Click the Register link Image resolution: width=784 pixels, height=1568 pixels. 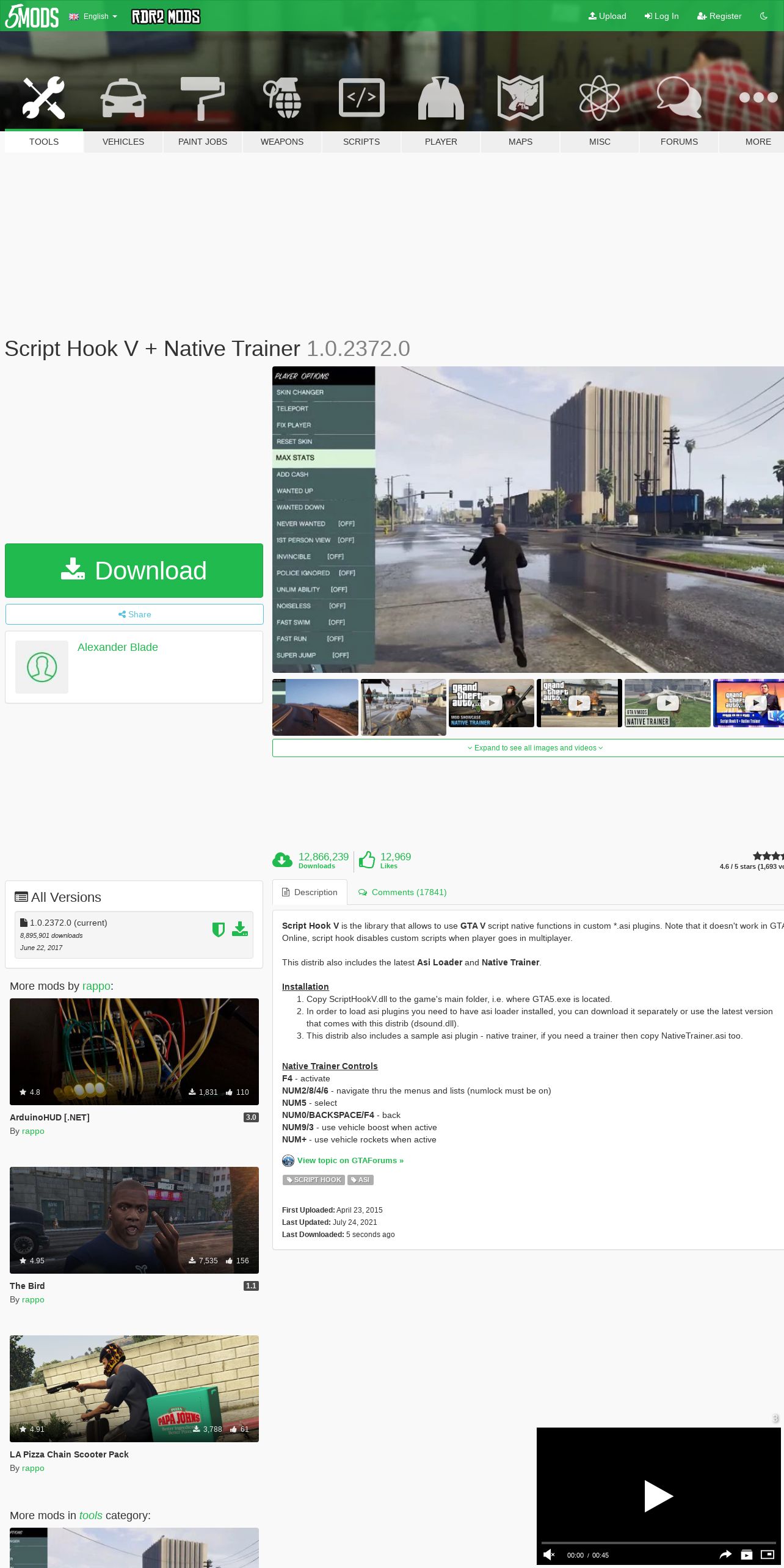(719, 16)
